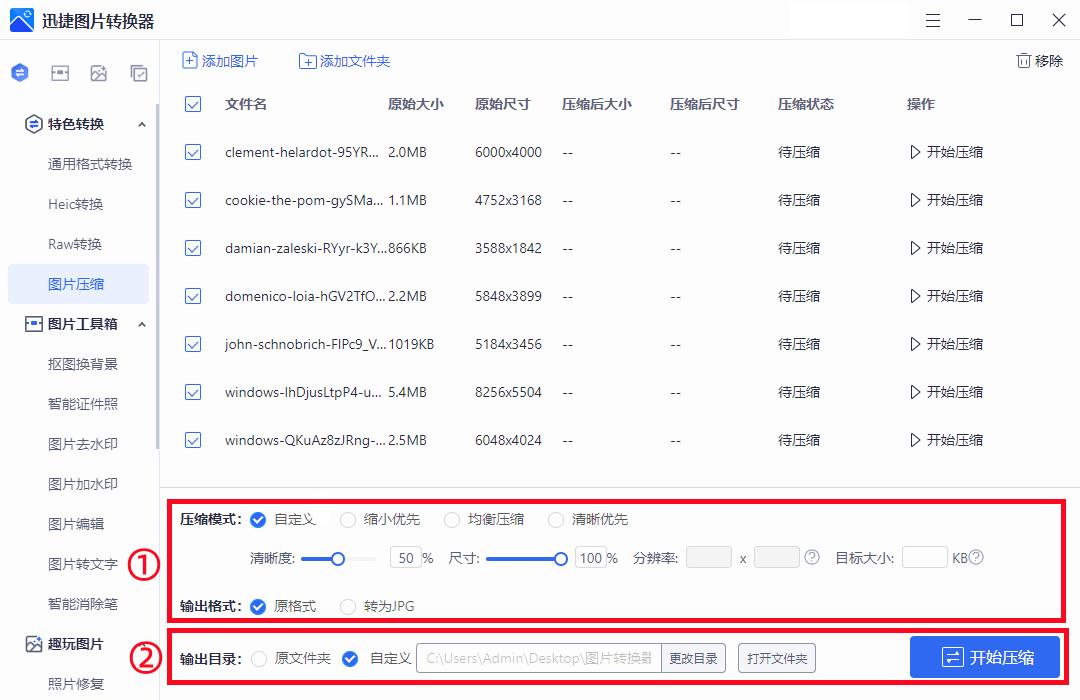The image size is (1080, 700).
Task: Switch to the 图片去水印 tool
Action: click(80, 444)
